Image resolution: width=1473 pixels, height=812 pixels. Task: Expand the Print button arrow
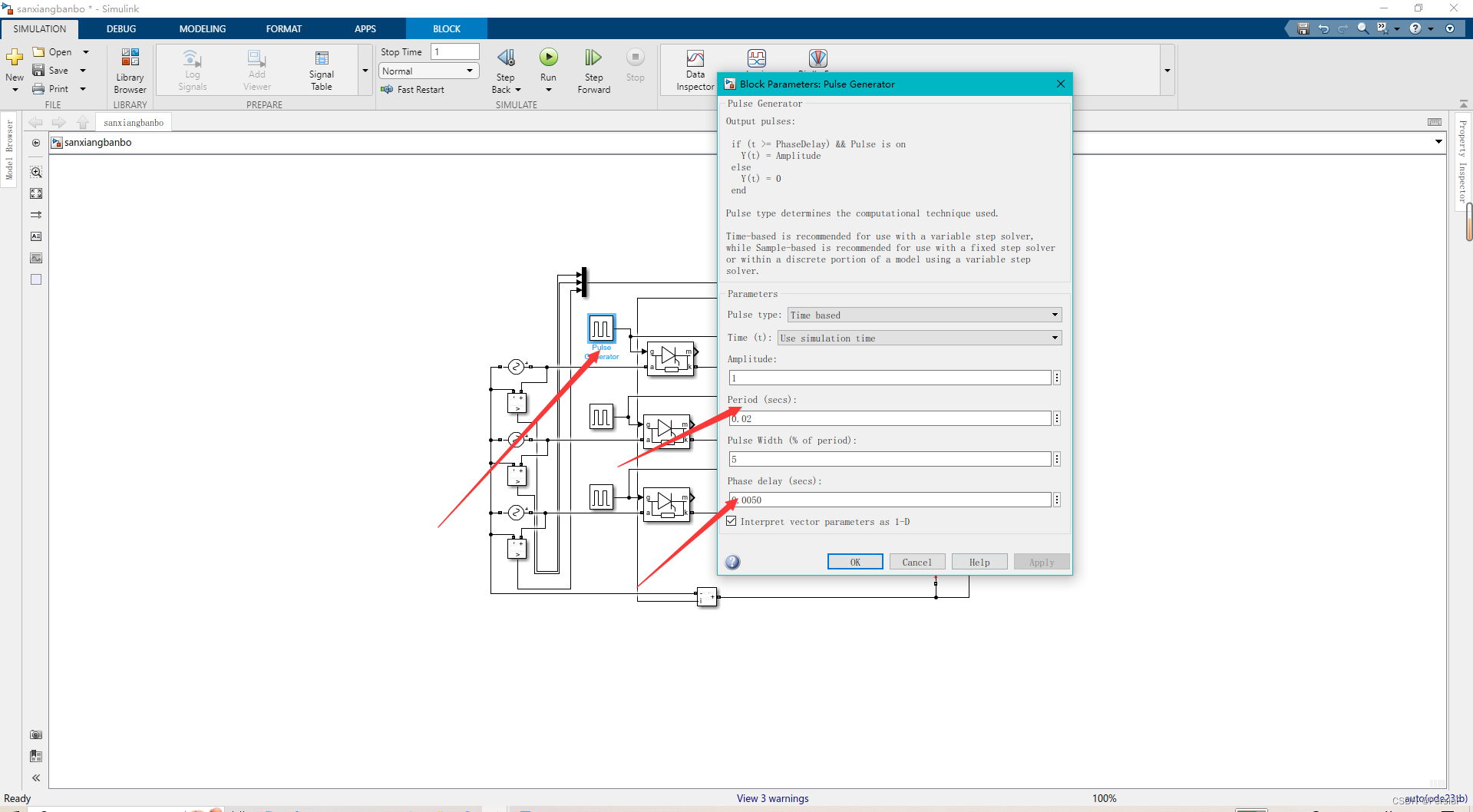click(83, 89)
